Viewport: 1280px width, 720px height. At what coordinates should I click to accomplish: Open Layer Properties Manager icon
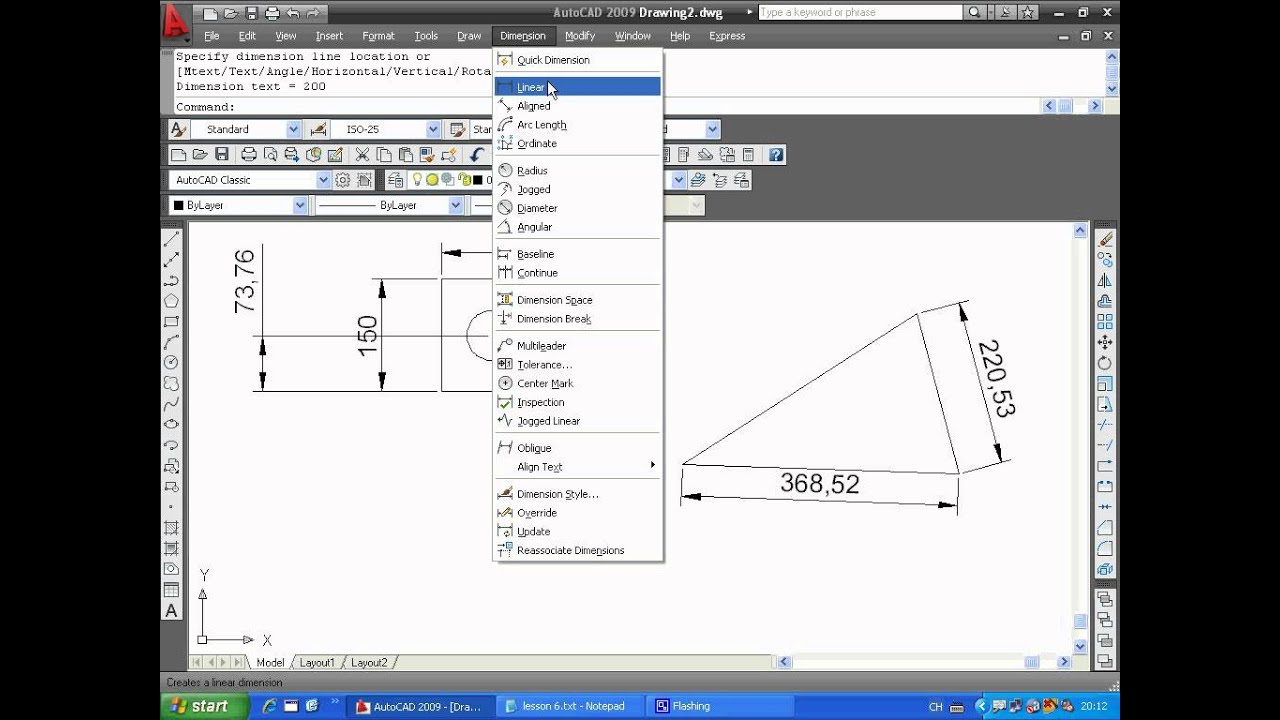coord(396,180)
